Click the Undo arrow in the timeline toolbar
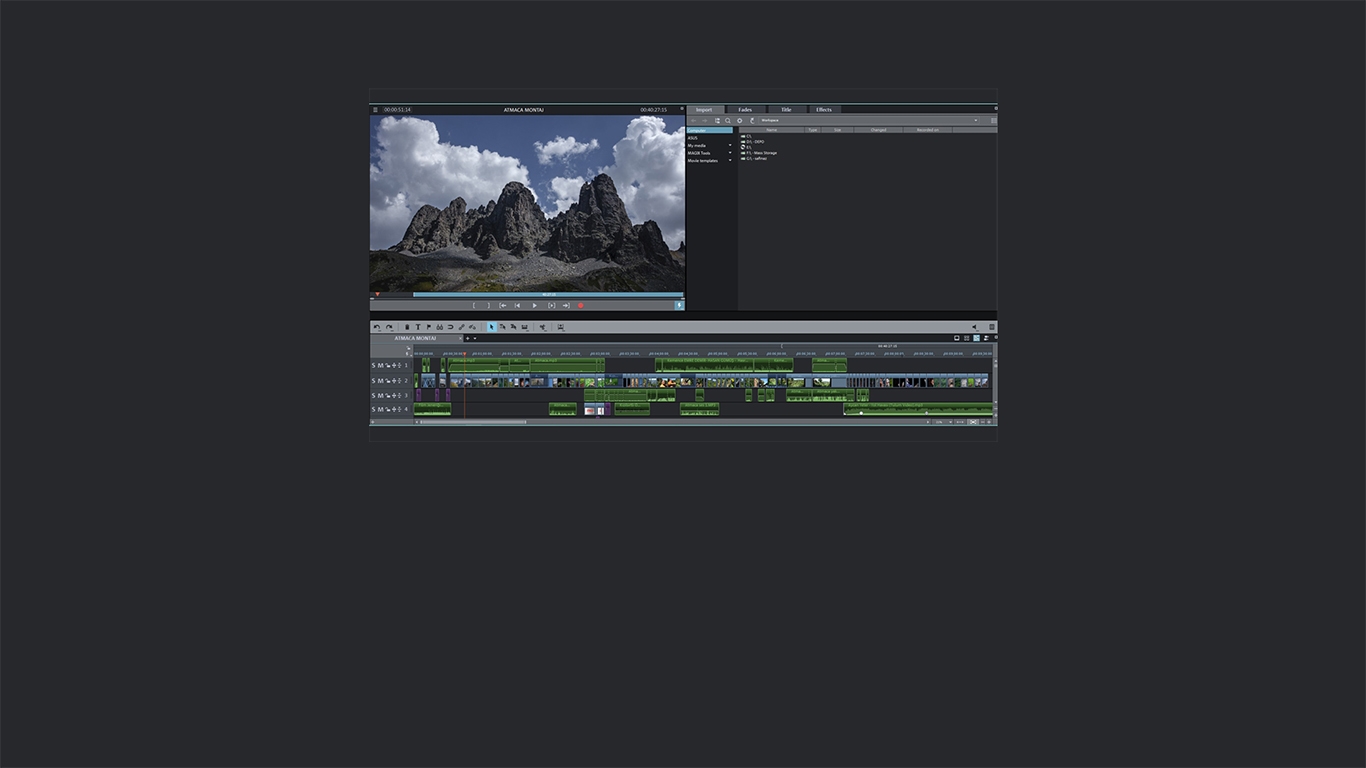 377,327
